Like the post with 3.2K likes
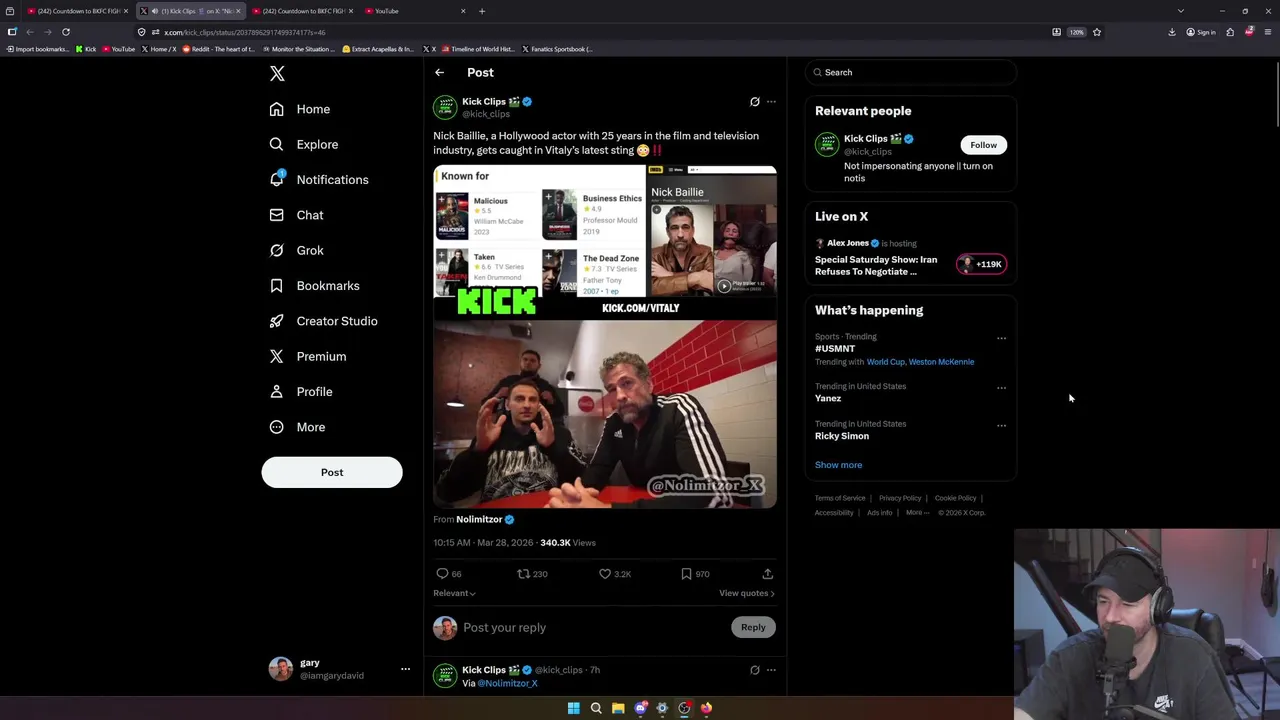Screen dimensions: 1280x720 pyautogui.click(x=614, y=574)
